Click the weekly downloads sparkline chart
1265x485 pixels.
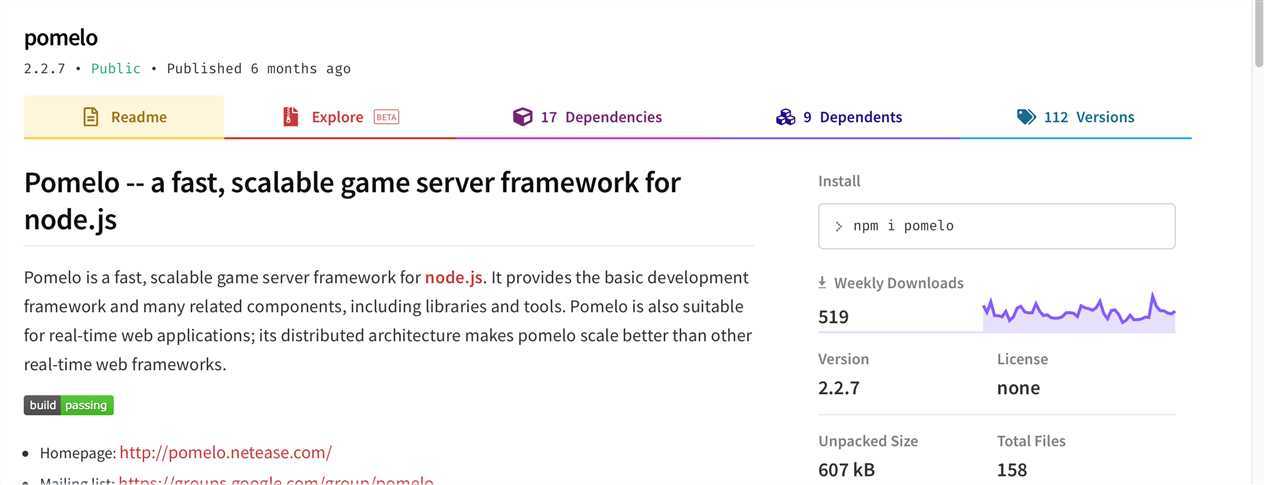click(1079, 313)
